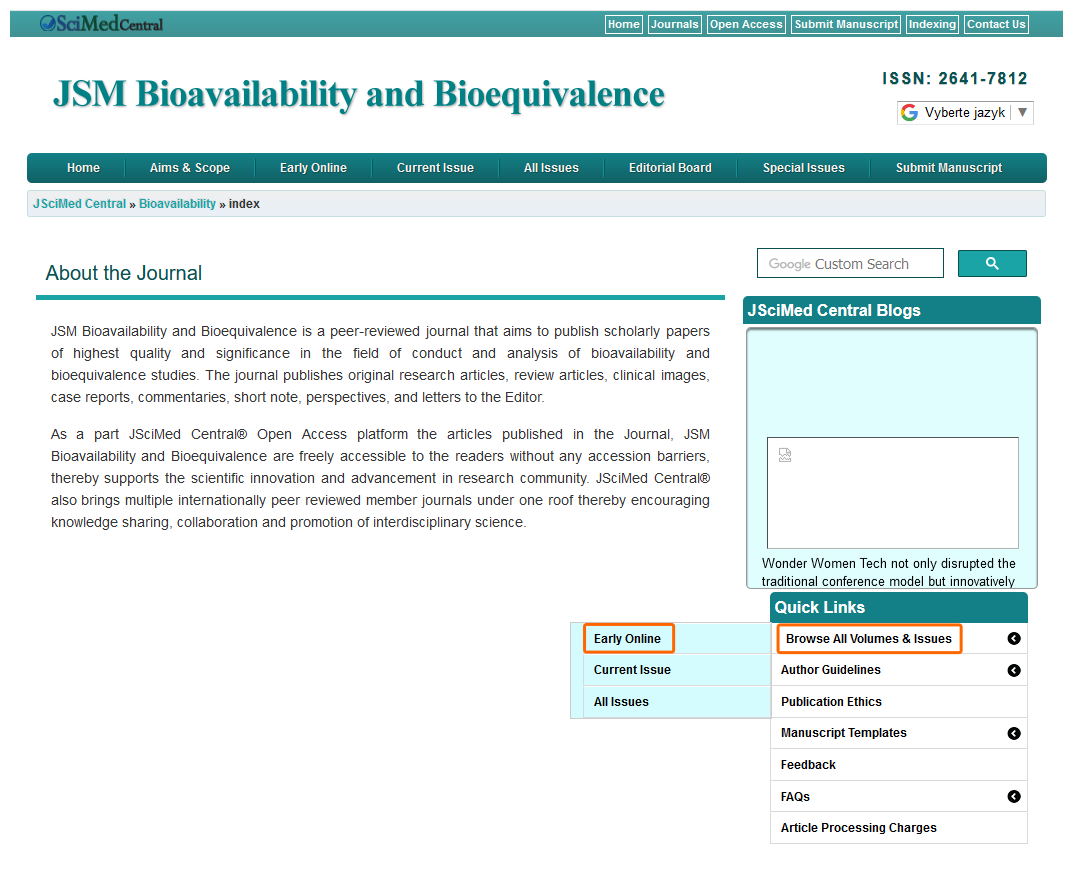Open the Special Issues tab
The height and width of the screenshot is (870, 1073).
coord(803,168)
